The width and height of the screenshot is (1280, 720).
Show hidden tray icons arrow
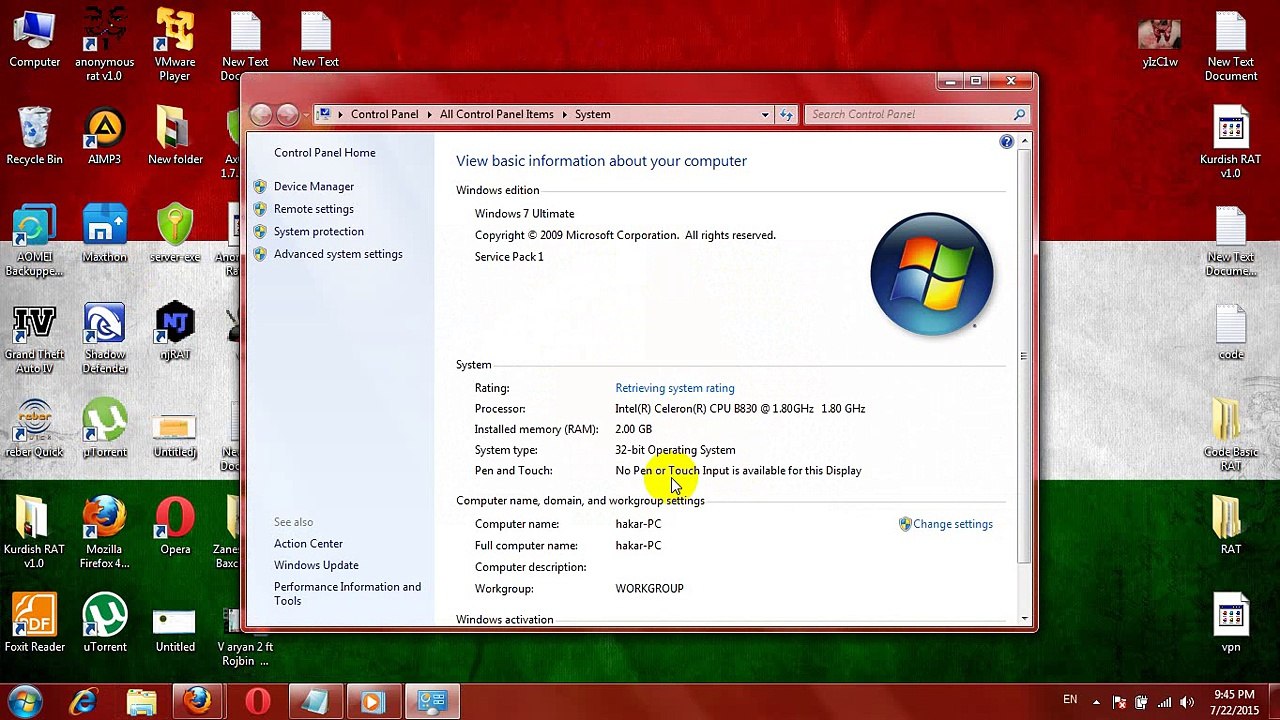tap(1096, 702)
